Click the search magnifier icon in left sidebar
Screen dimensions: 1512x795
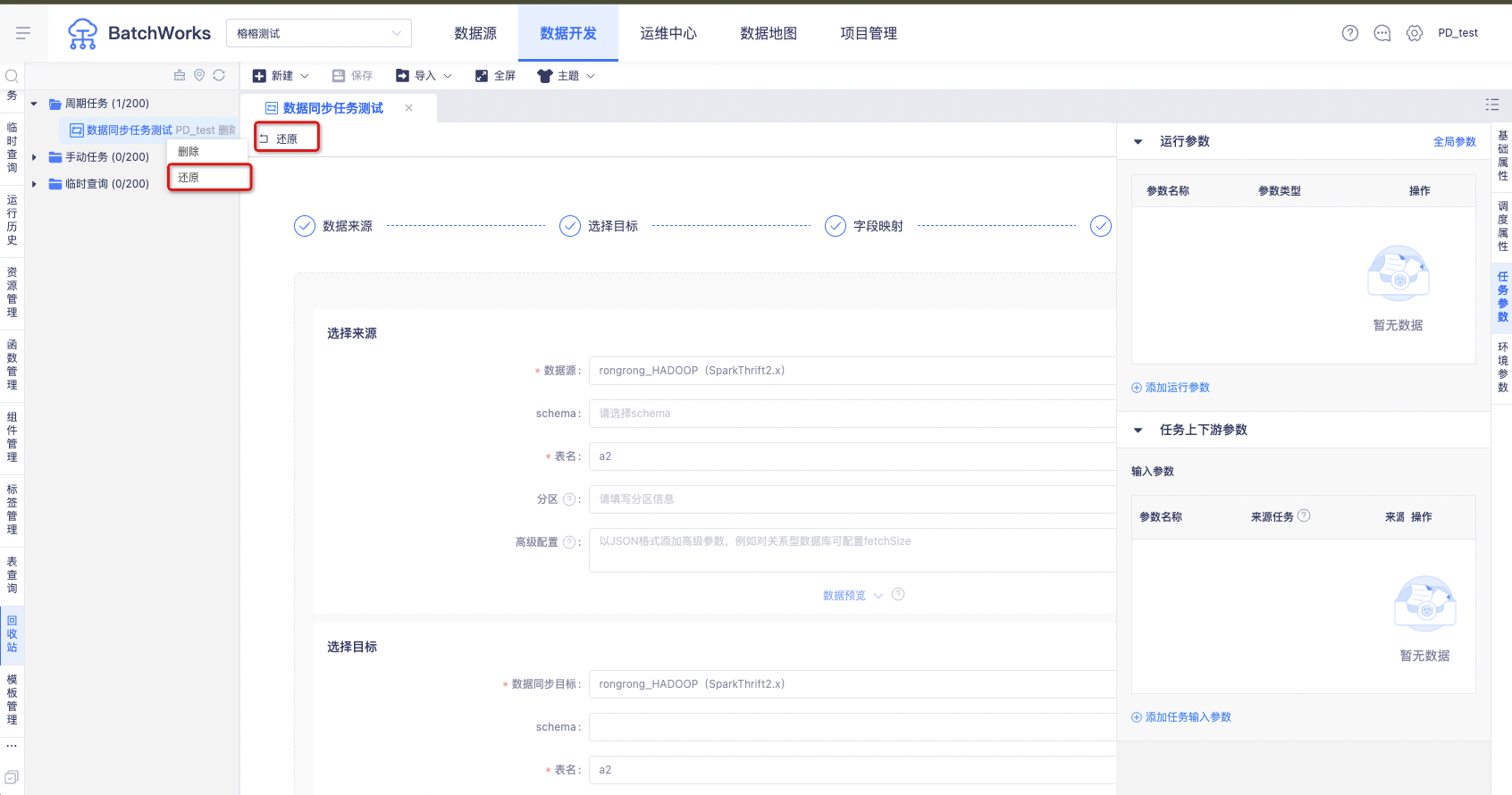(12, 76)
